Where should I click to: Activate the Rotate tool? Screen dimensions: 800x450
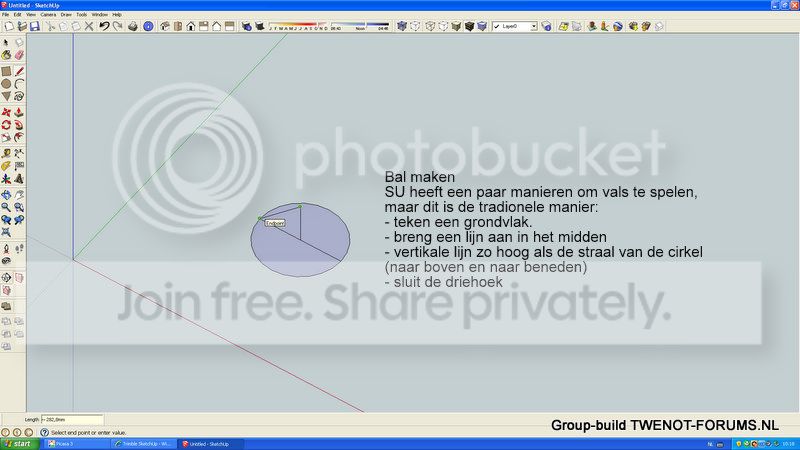pyautogui.click(x=6, y=125)
